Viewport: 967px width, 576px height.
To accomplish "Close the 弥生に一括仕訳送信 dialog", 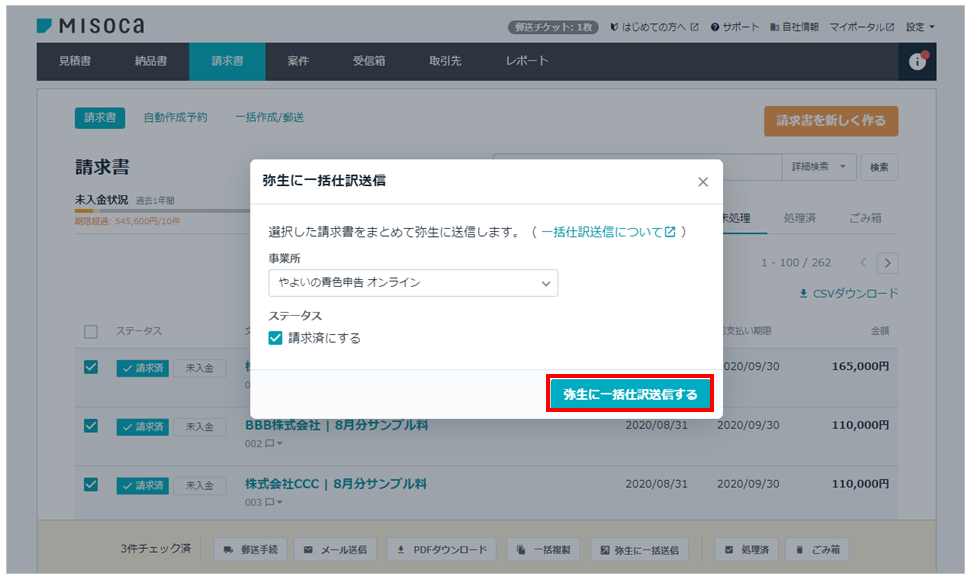I will (702, 182).
